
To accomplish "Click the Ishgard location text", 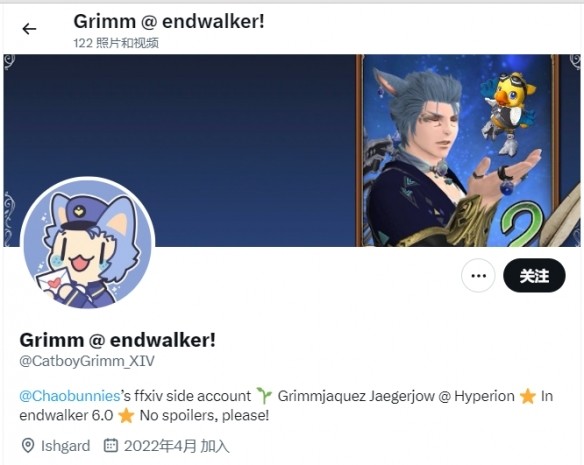I will coord(66,446).
